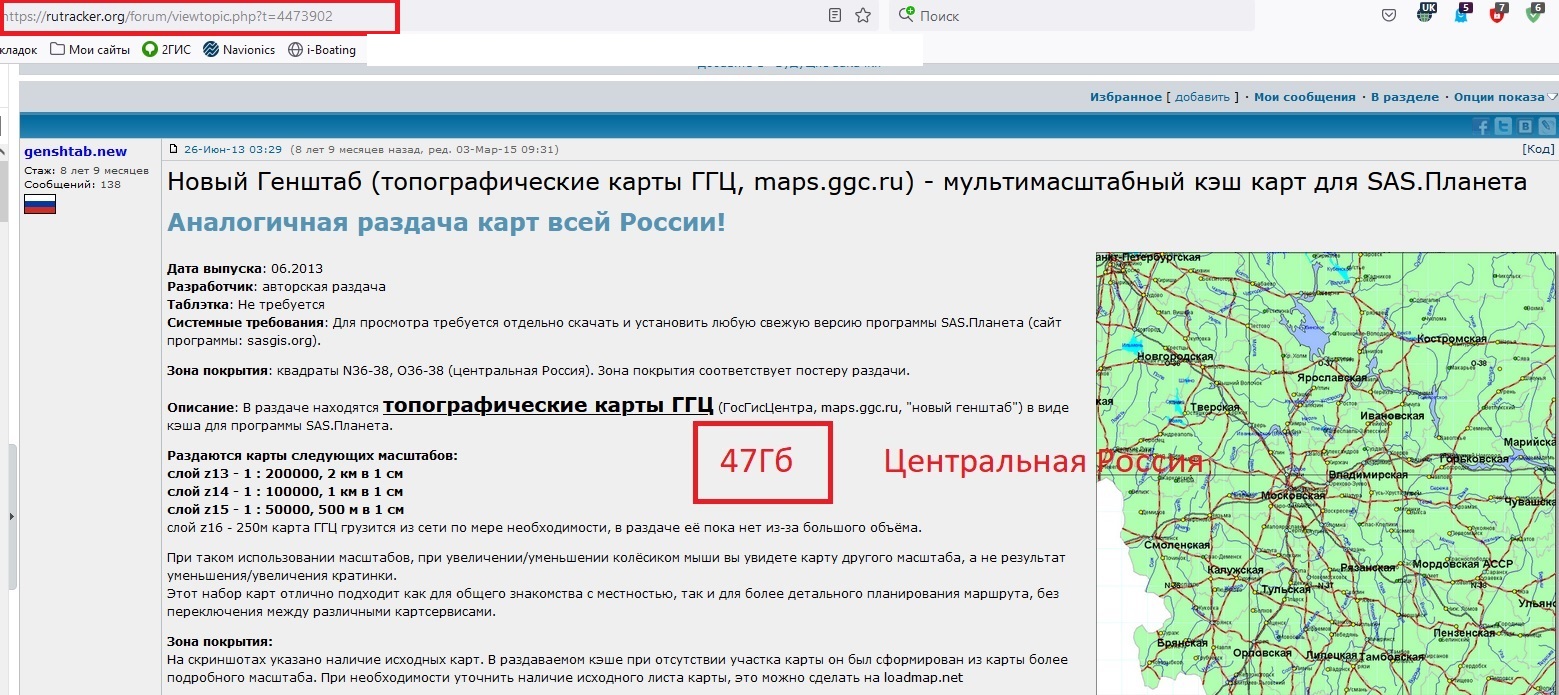The height and width of the screenshot is (695, 1559).
Task: Share post via LiveJournal pencil icon
Action: [x=1547, y=126]
